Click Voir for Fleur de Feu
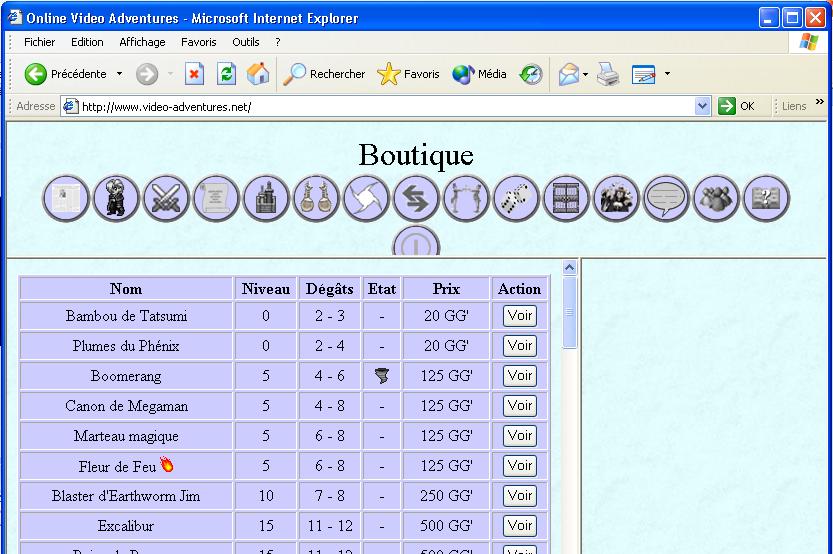 [520, 466]
